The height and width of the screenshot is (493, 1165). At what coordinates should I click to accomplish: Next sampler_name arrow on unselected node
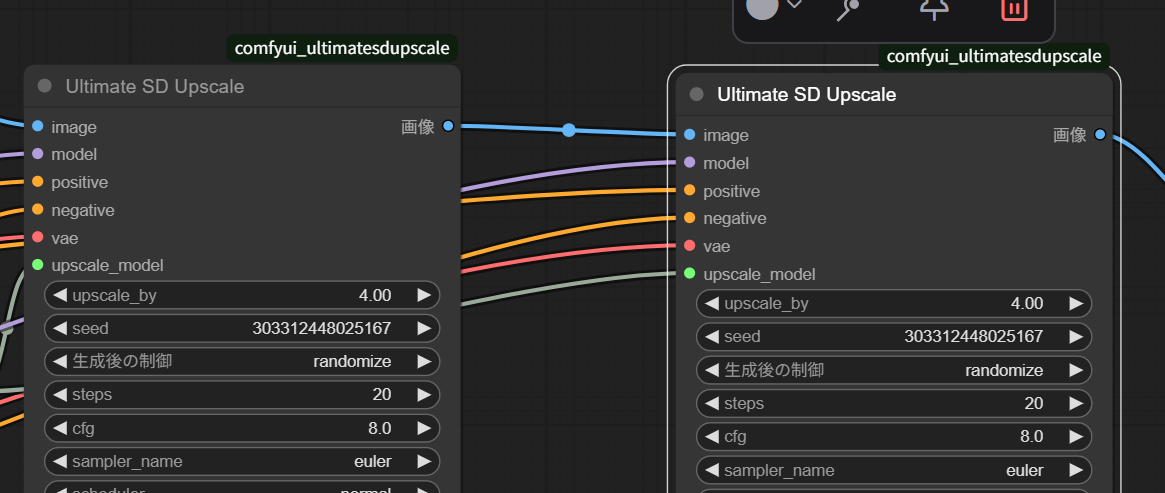point(424,461)
